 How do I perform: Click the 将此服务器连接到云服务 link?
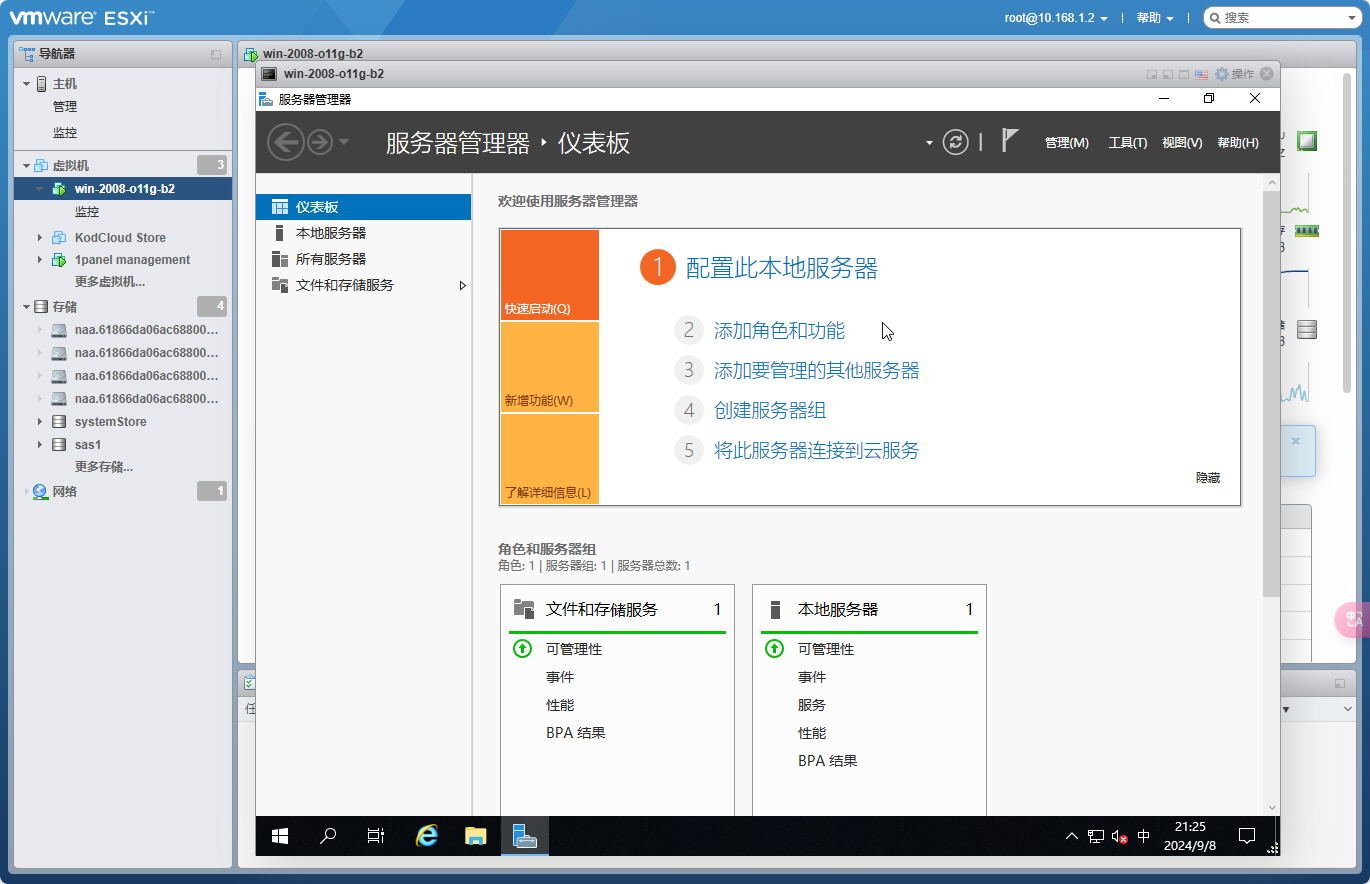[x=816, y=450]
